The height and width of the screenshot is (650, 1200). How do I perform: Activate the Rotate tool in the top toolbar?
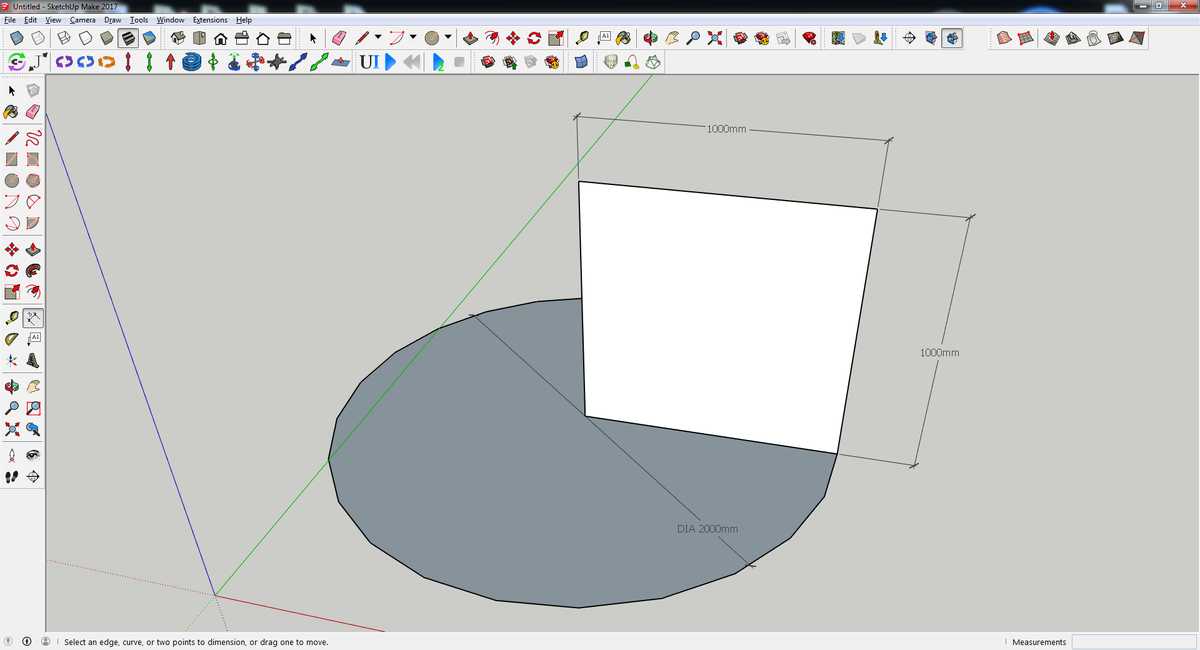click(534, 38)
